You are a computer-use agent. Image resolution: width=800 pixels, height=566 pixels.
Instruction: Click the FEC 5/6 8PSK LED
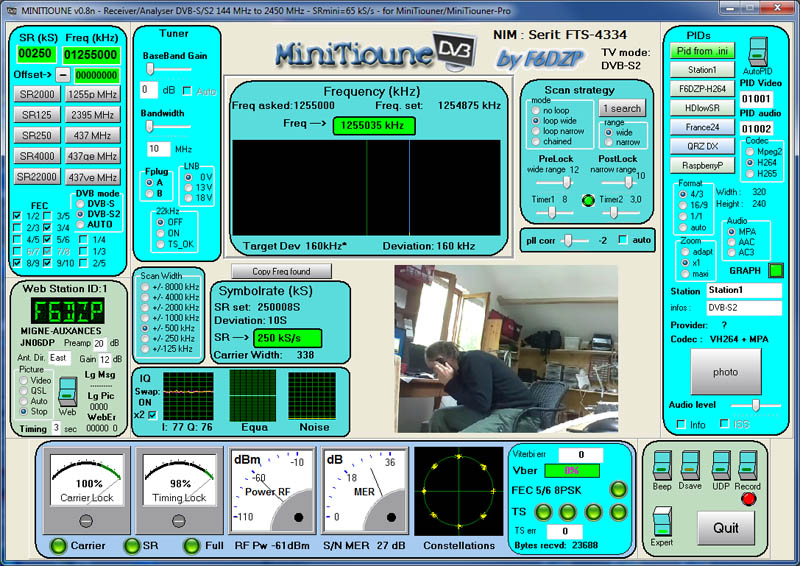coord(618,490)
